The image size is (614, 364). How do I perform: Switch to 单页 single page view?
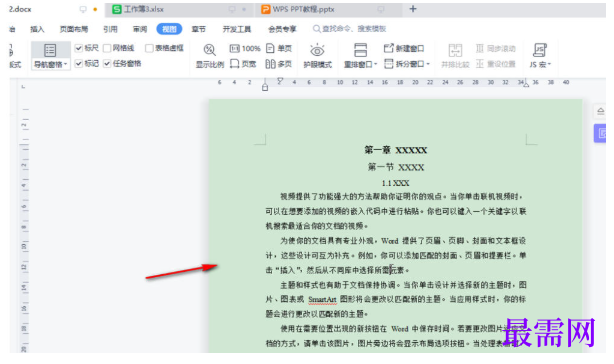(279, 49)
